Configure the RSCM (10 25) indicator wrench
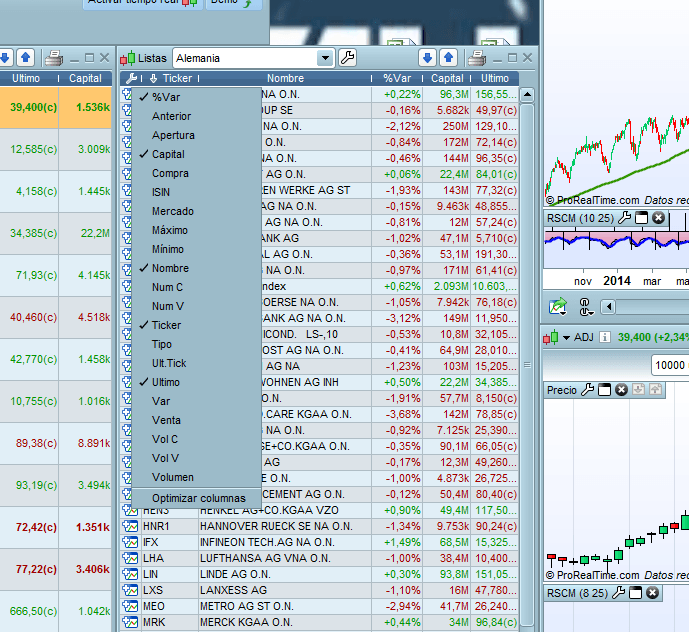The image size is (689, 632). (624, 218)
